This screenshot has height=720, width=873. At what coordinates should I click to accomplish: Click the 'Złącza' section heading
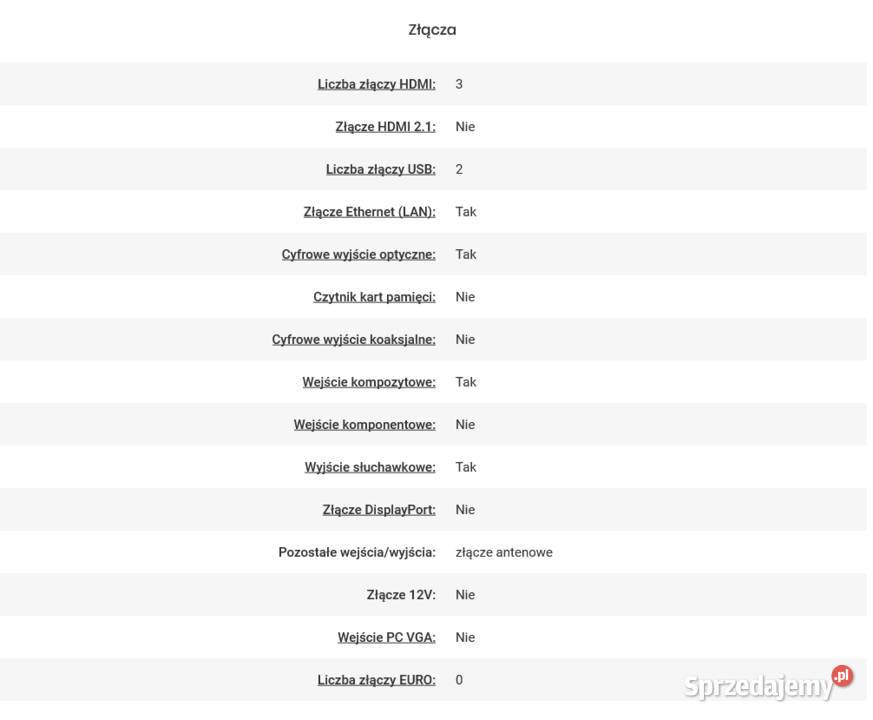coord(432,30)
